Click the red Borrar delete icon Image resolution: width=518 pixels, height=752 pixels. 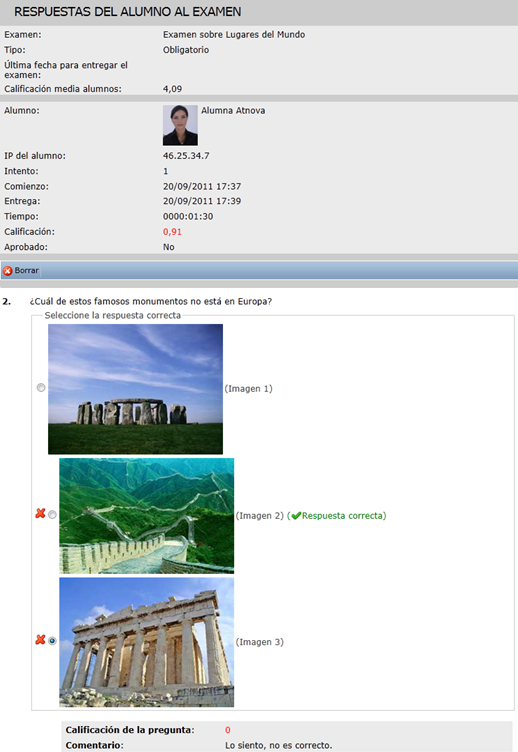[8, 271]
